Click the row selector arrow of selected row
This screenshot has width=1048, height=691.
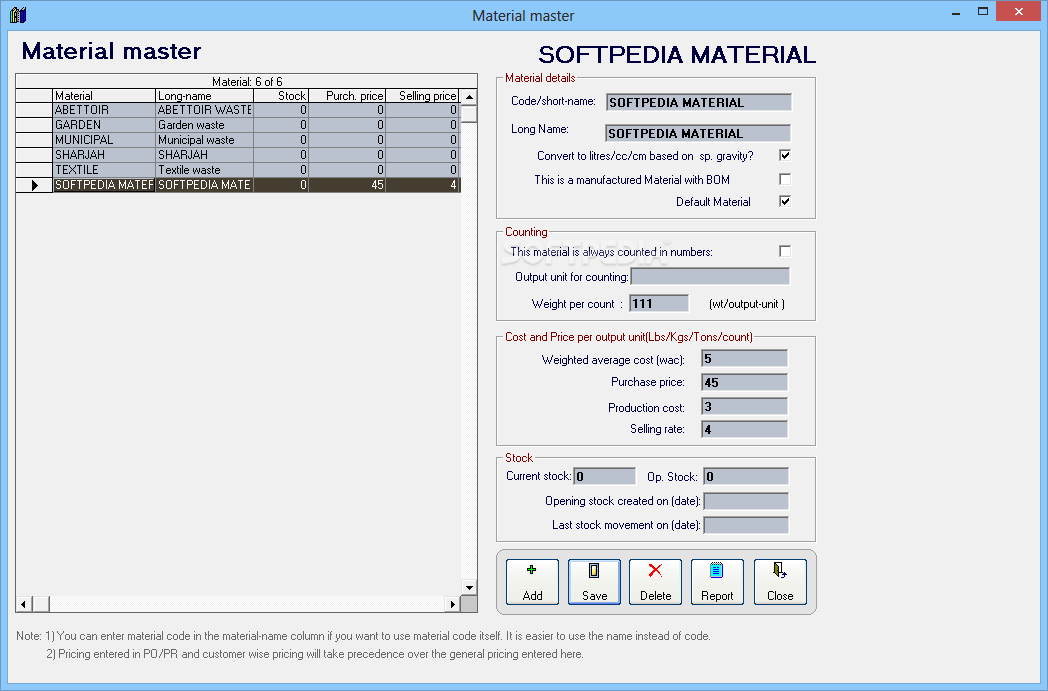(34, 185)
